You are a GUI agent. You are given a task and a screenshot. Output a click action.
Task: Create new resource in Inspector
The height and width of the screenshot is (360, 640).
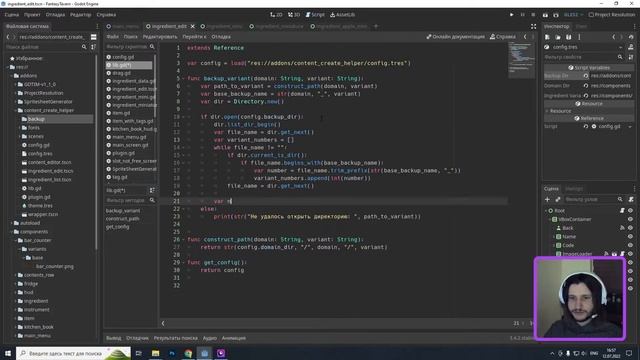547,37
